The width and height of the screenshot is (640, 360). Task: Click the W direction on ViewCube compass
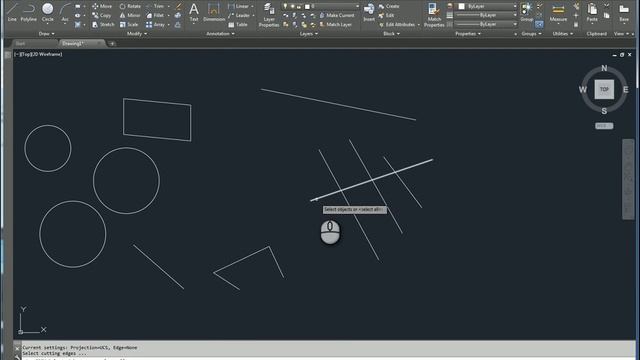click(582, 89)
